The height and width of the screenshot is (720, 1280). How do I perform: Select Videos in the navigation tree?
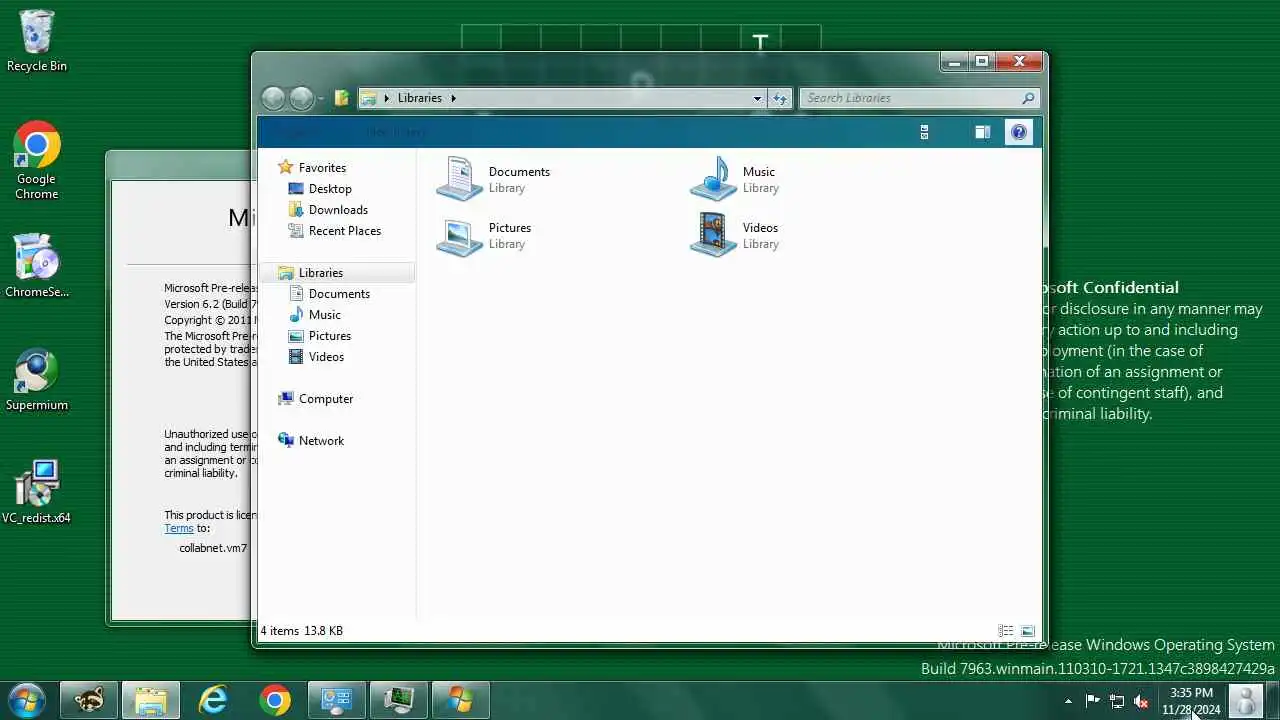coord(326,357)
